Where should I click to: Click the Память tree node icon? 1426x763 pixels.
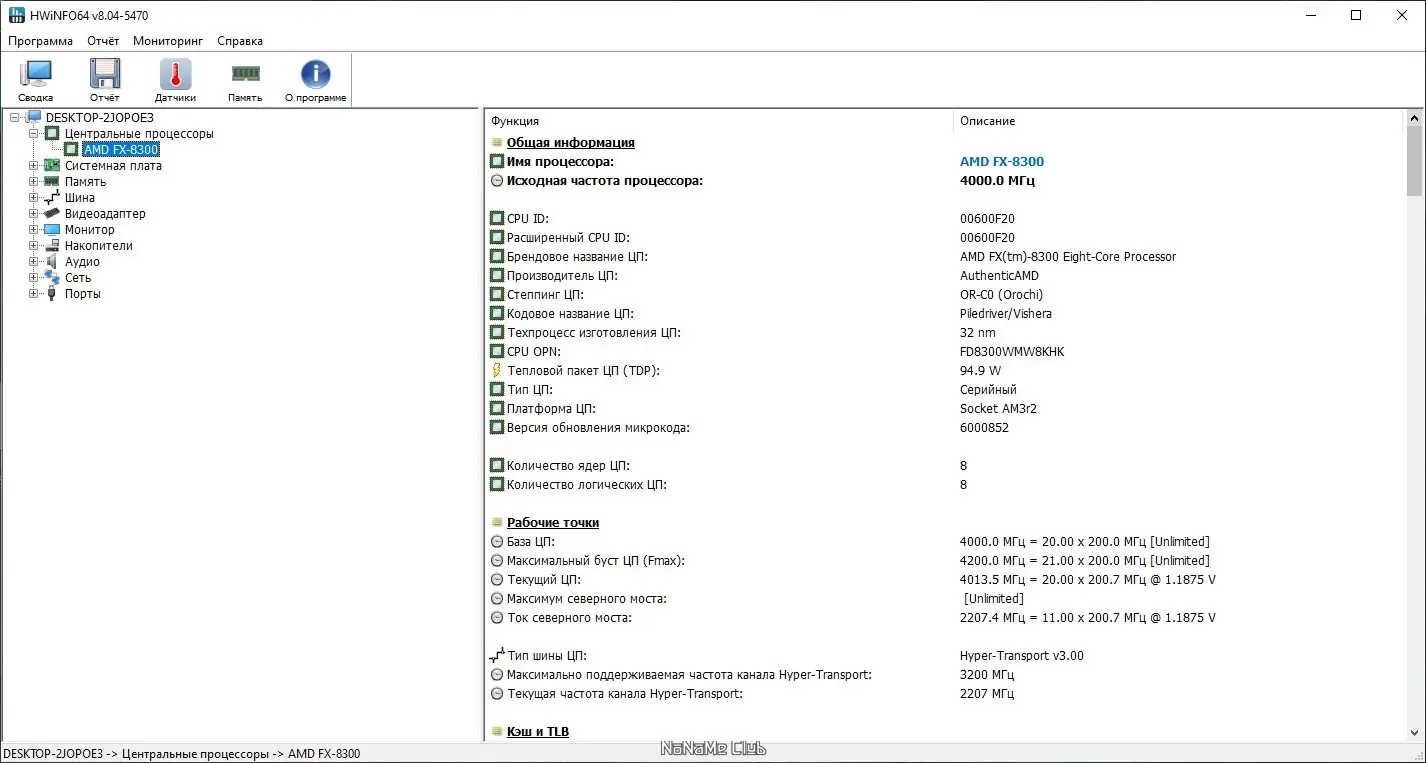tap(52, 182)
